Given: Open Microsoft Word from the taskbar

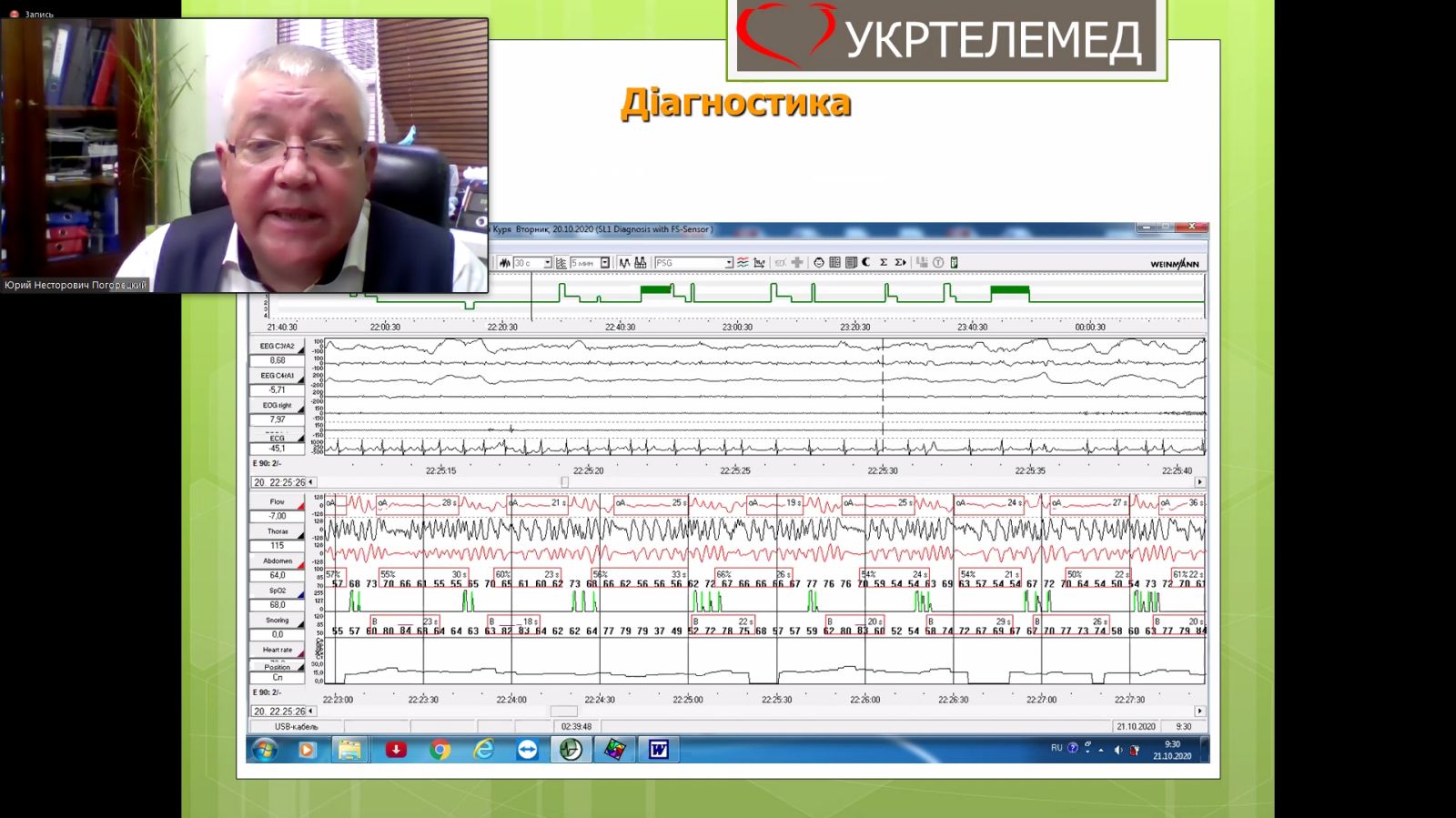Looking at the screenshot, I should [x=658, y=750].
